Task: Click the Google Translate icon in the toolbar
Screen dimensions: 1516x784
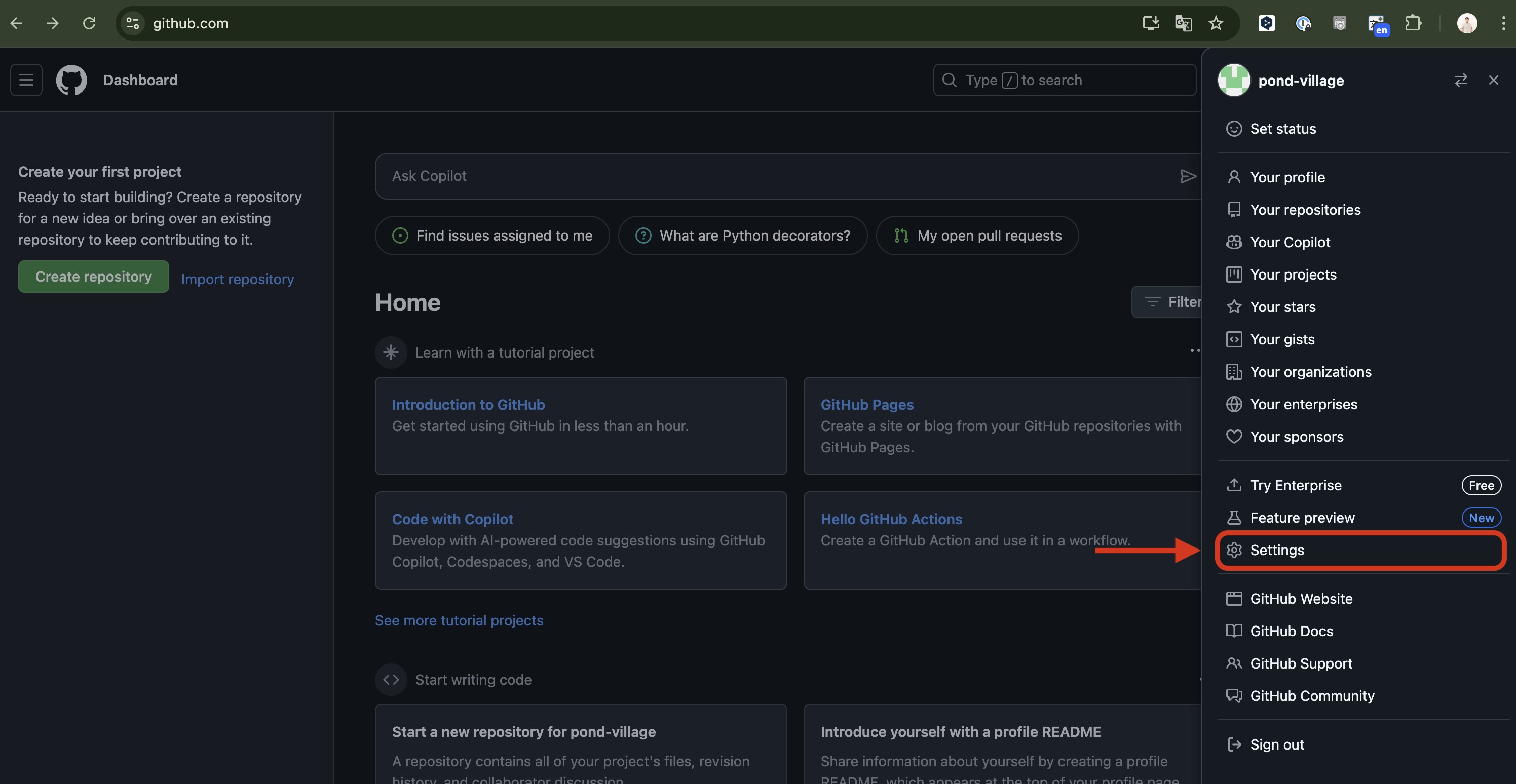Action: tap(1183, 23)
